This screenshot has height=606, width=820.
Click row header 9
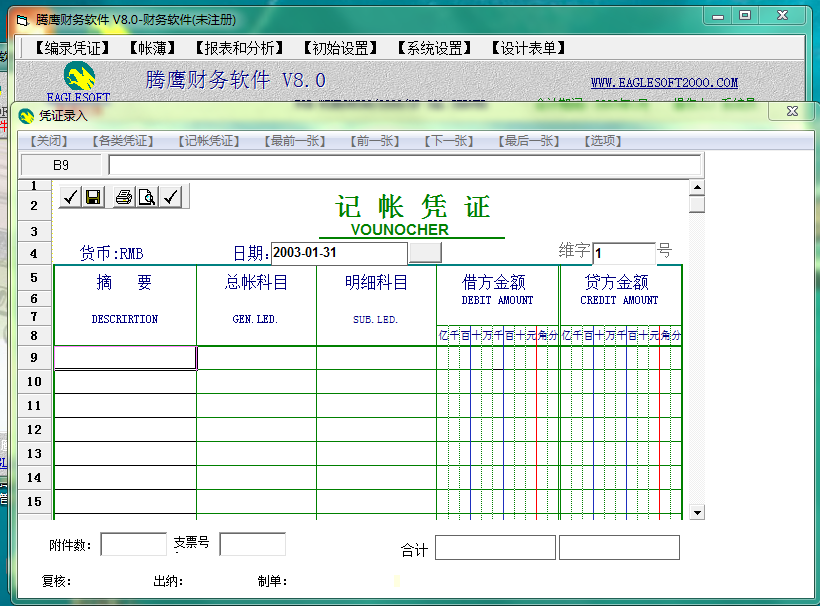click(35, 358)
